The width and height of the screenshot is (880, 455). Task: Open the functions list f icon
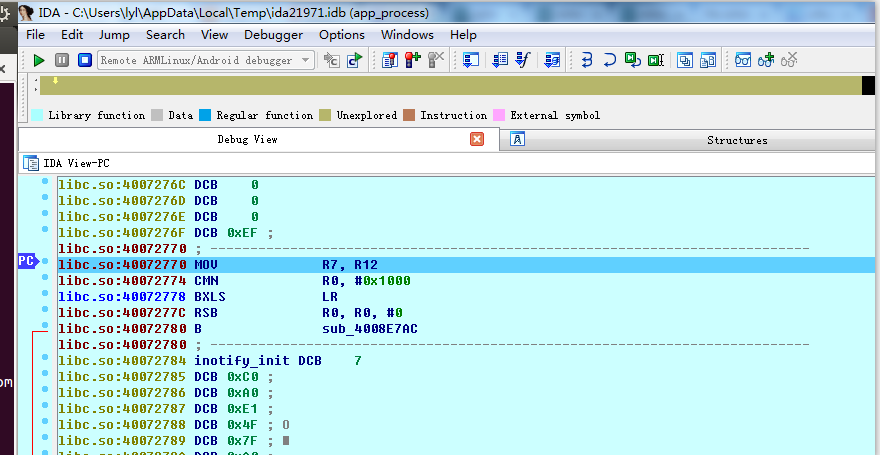tap(523, 60)
